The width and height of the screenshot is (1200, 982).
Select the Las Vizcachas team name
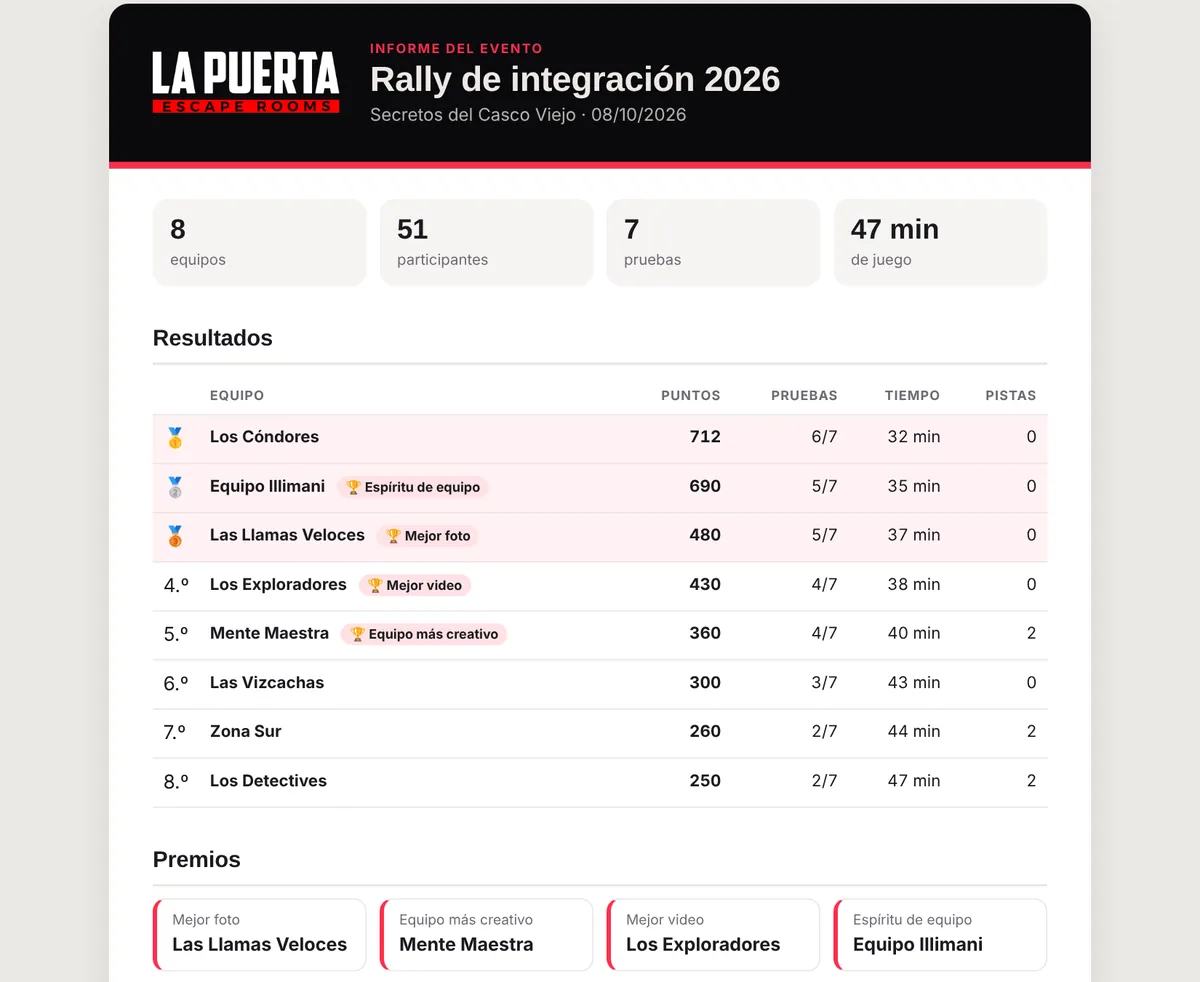267,683
